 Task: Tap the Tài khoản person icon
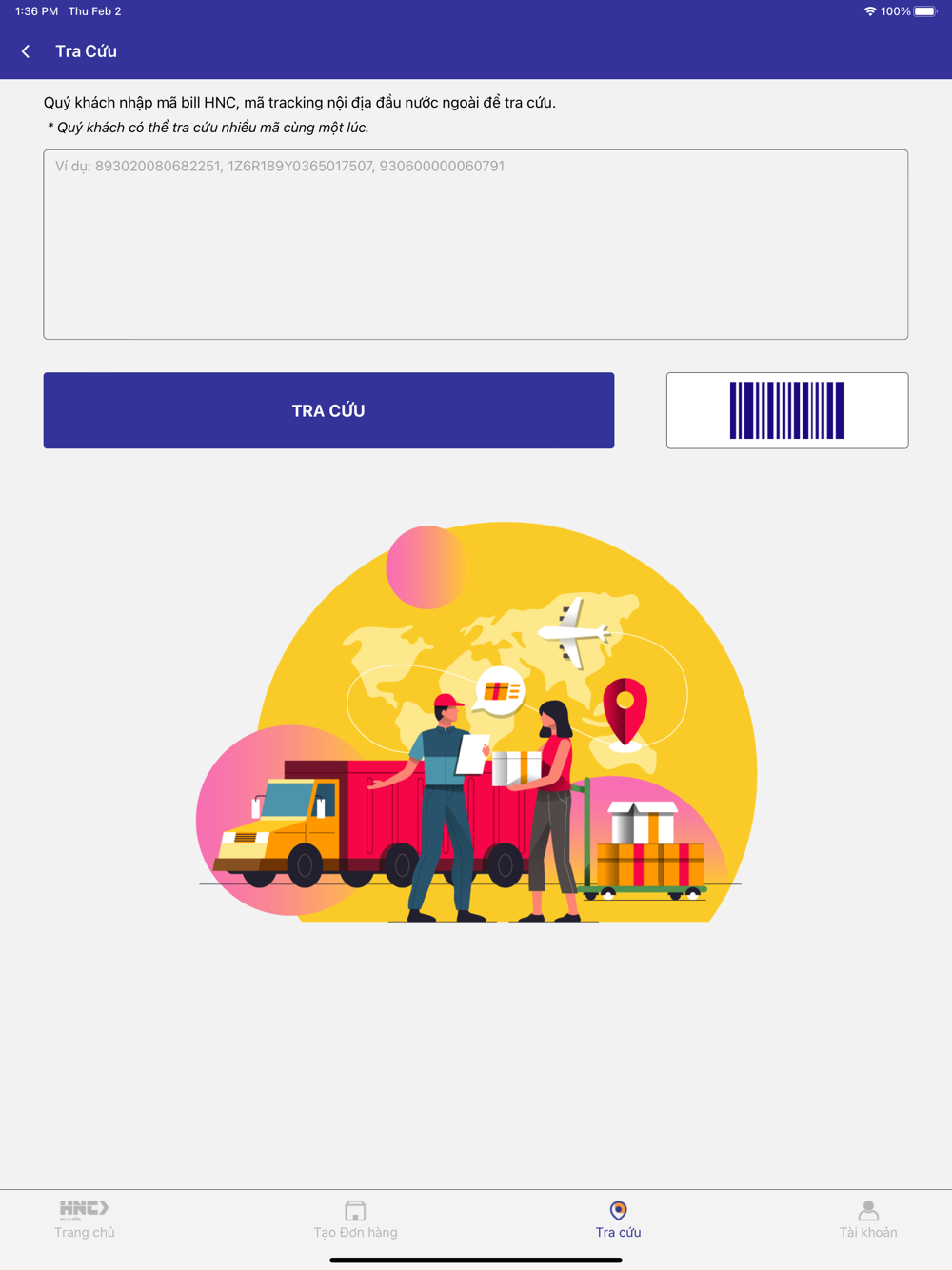click(868, 1210)
